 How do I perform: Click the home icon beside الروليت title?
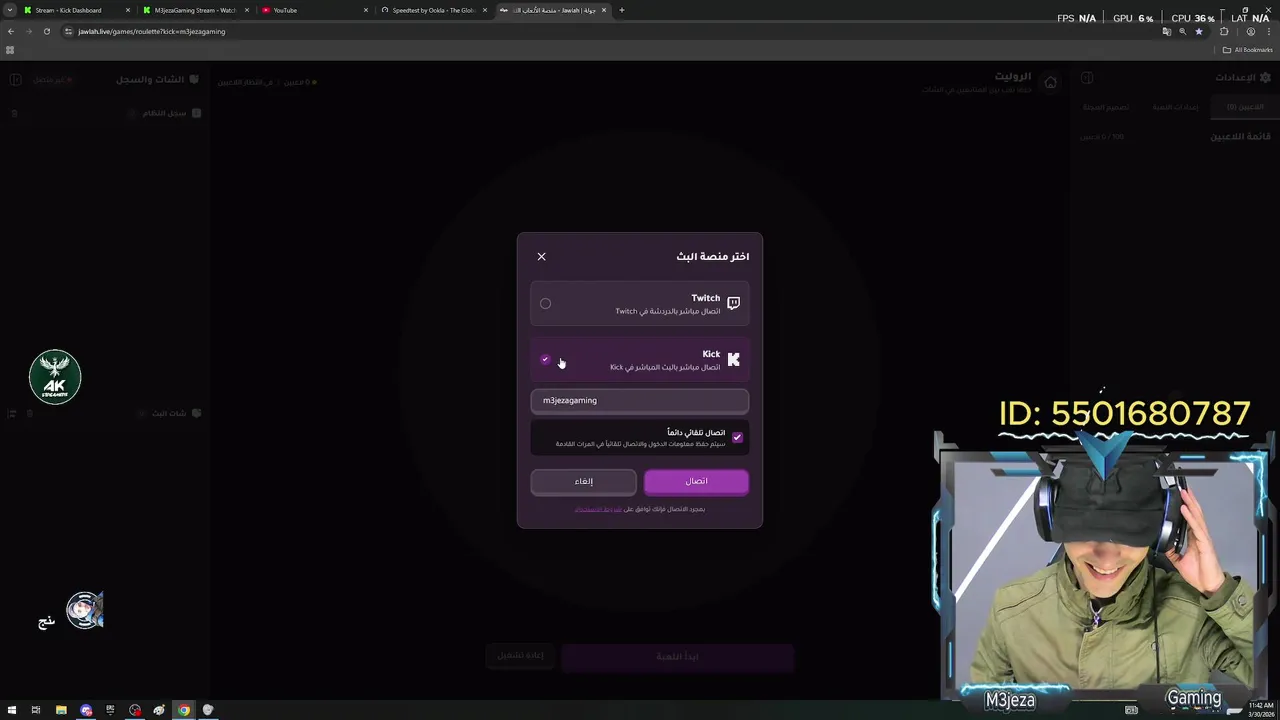(1050, 82)
